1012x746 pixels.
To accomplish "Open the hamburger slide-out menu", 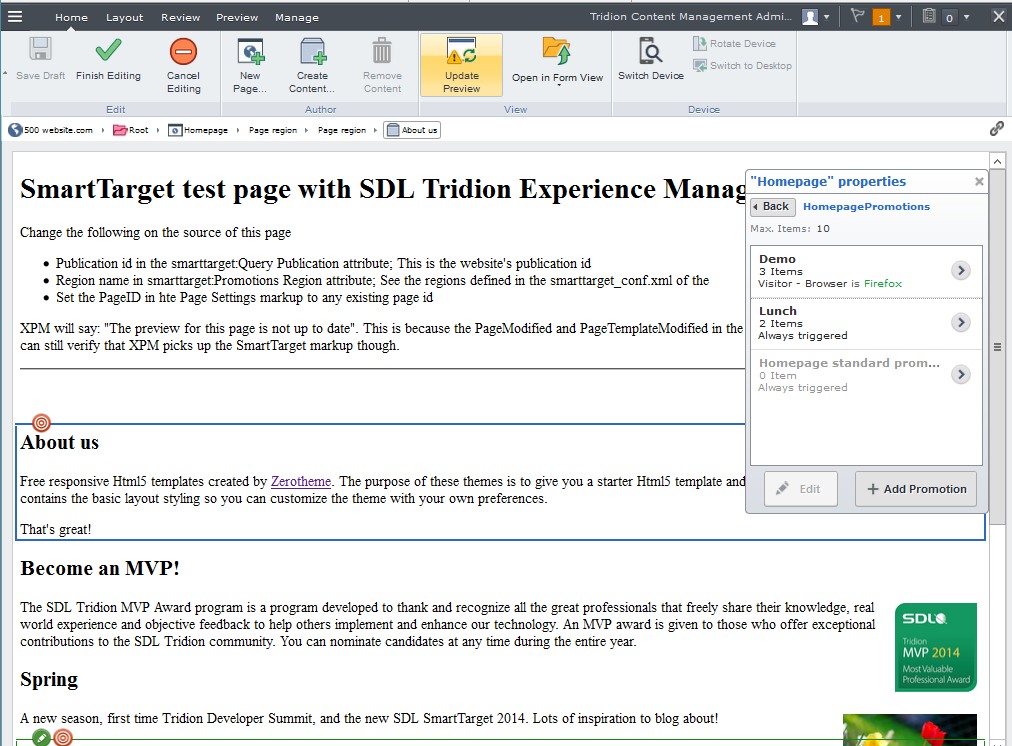I will pyautogui.click(x=15, y=17).
